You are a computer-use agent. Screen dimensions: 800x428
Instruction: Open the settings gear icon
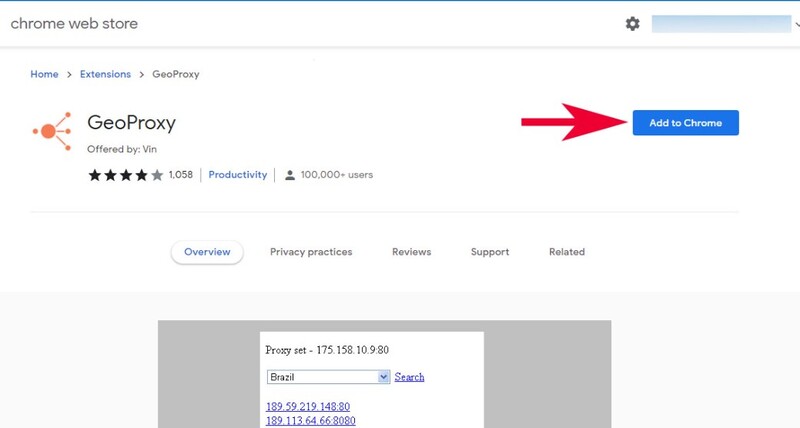pyautogui.click(x=632, y=23)
